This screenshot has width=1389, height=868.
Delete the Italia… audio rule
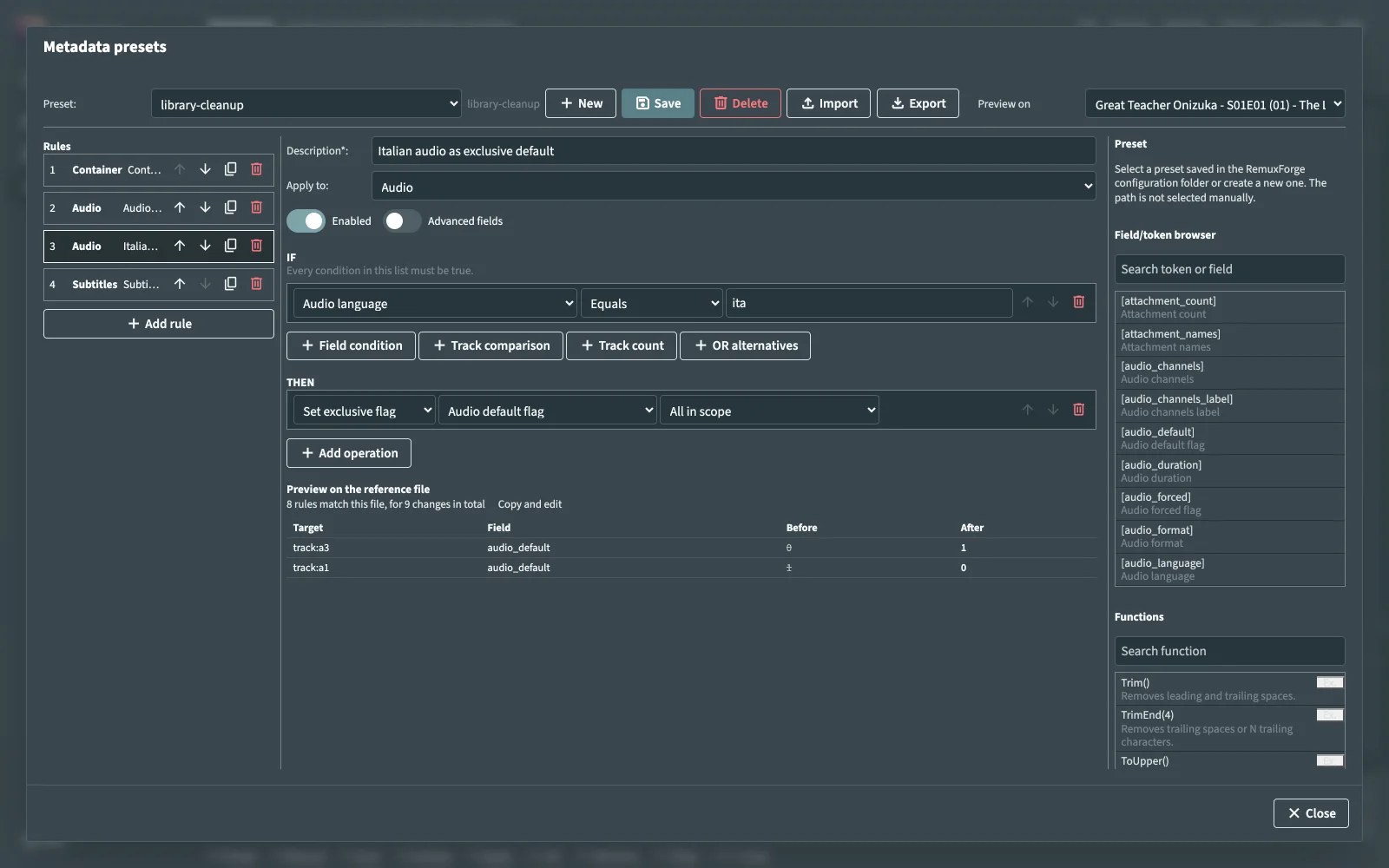click(x=256, y=246)
